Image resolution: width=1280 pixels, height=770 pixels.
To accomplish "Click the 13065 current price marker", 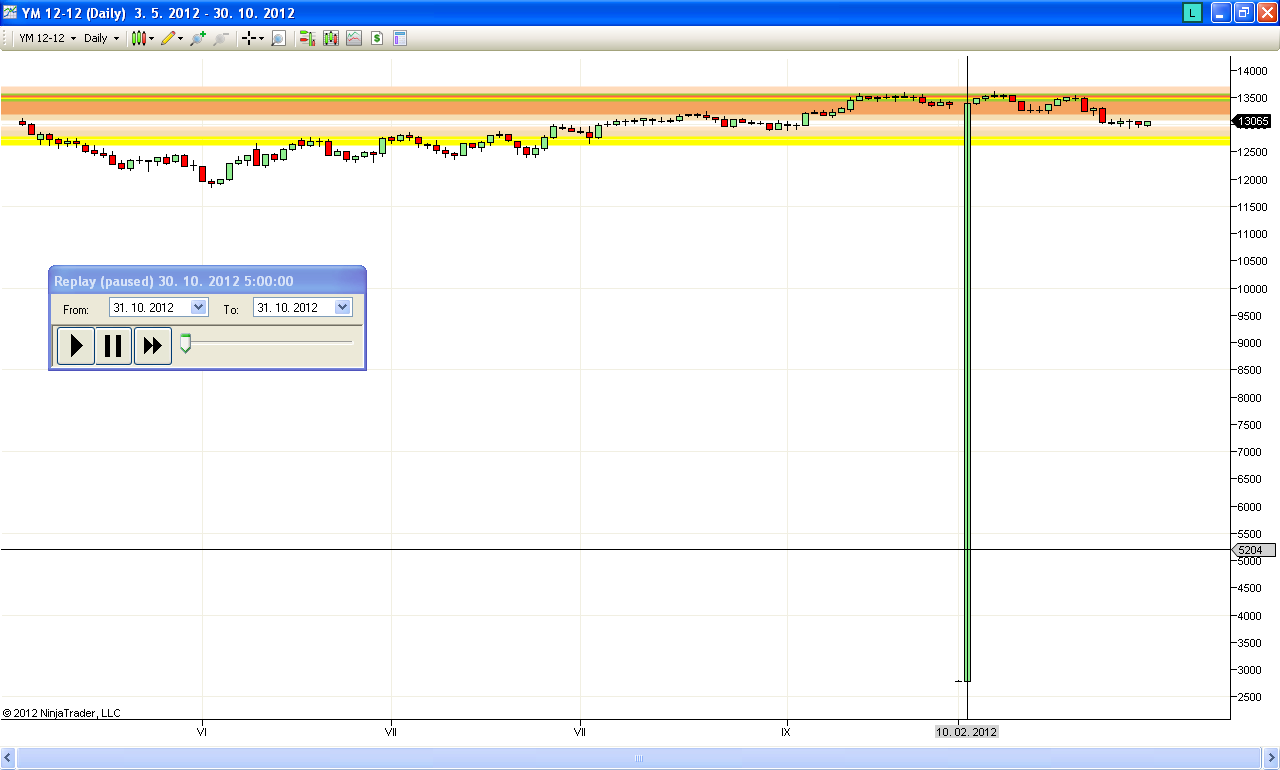I will [1253, 121].
